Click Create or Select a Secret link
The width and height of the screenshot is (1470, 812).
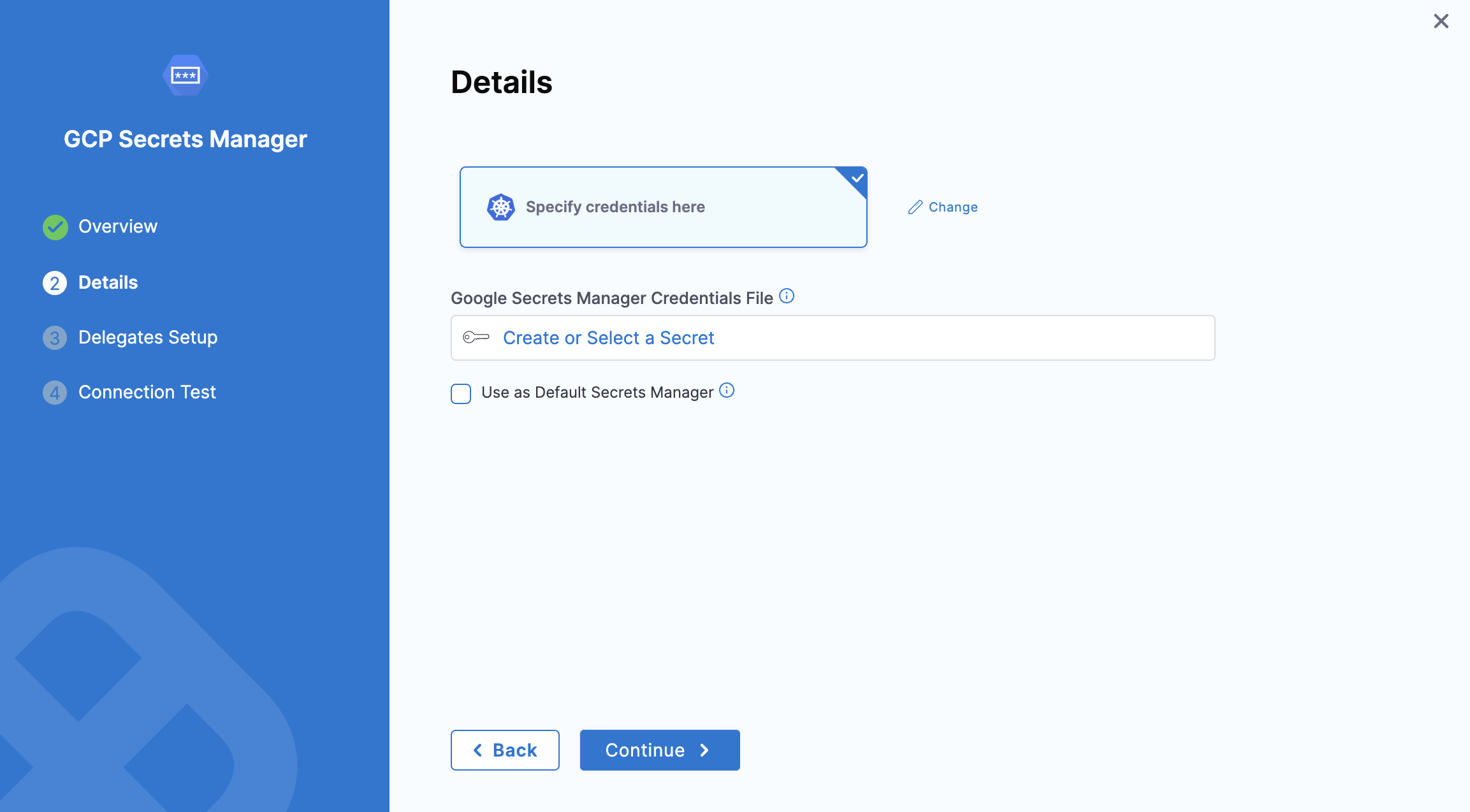pyautogui.click(x=608, y=338)
